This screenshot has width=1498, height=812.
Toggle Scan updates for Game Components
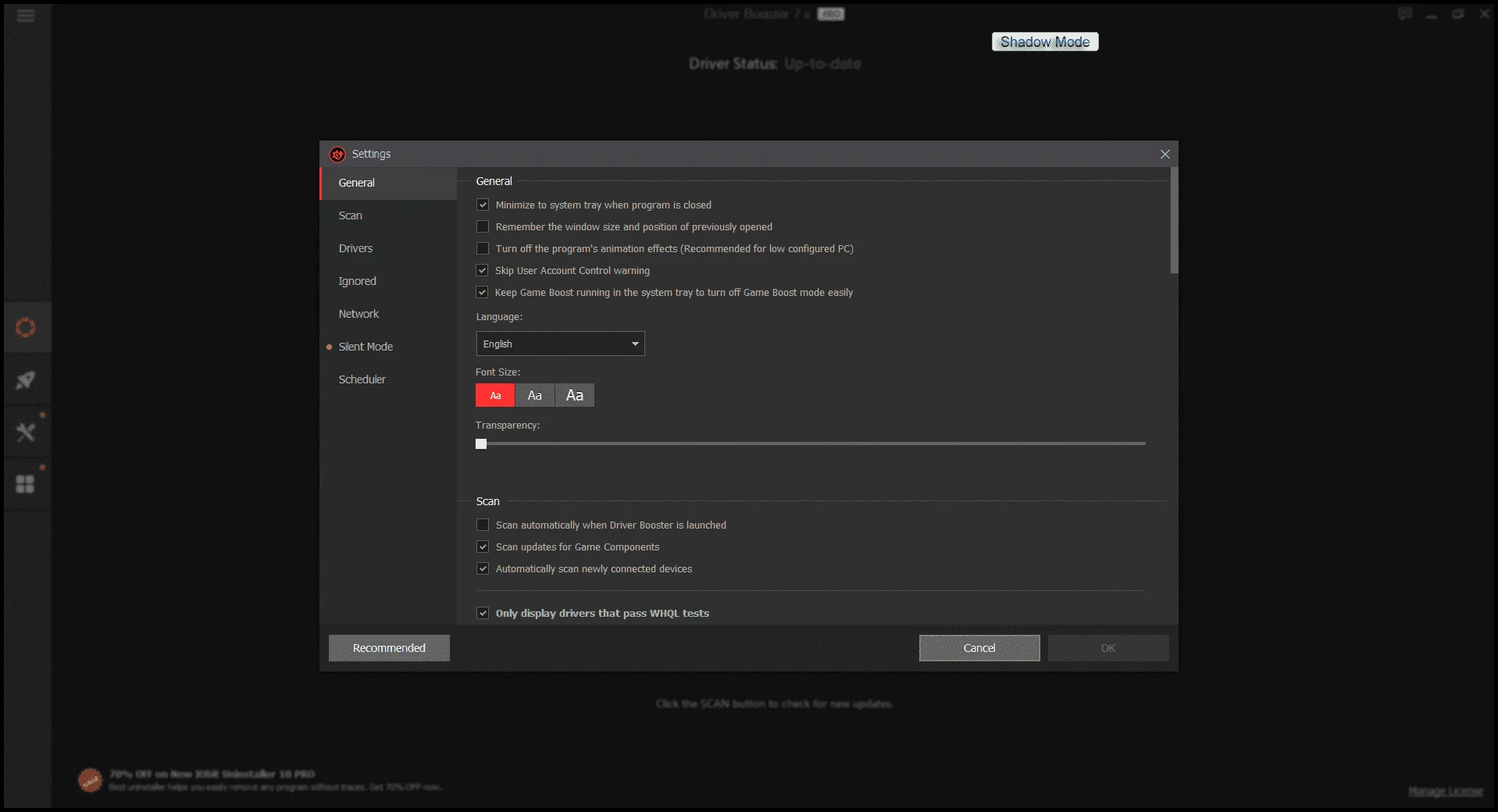483,547
